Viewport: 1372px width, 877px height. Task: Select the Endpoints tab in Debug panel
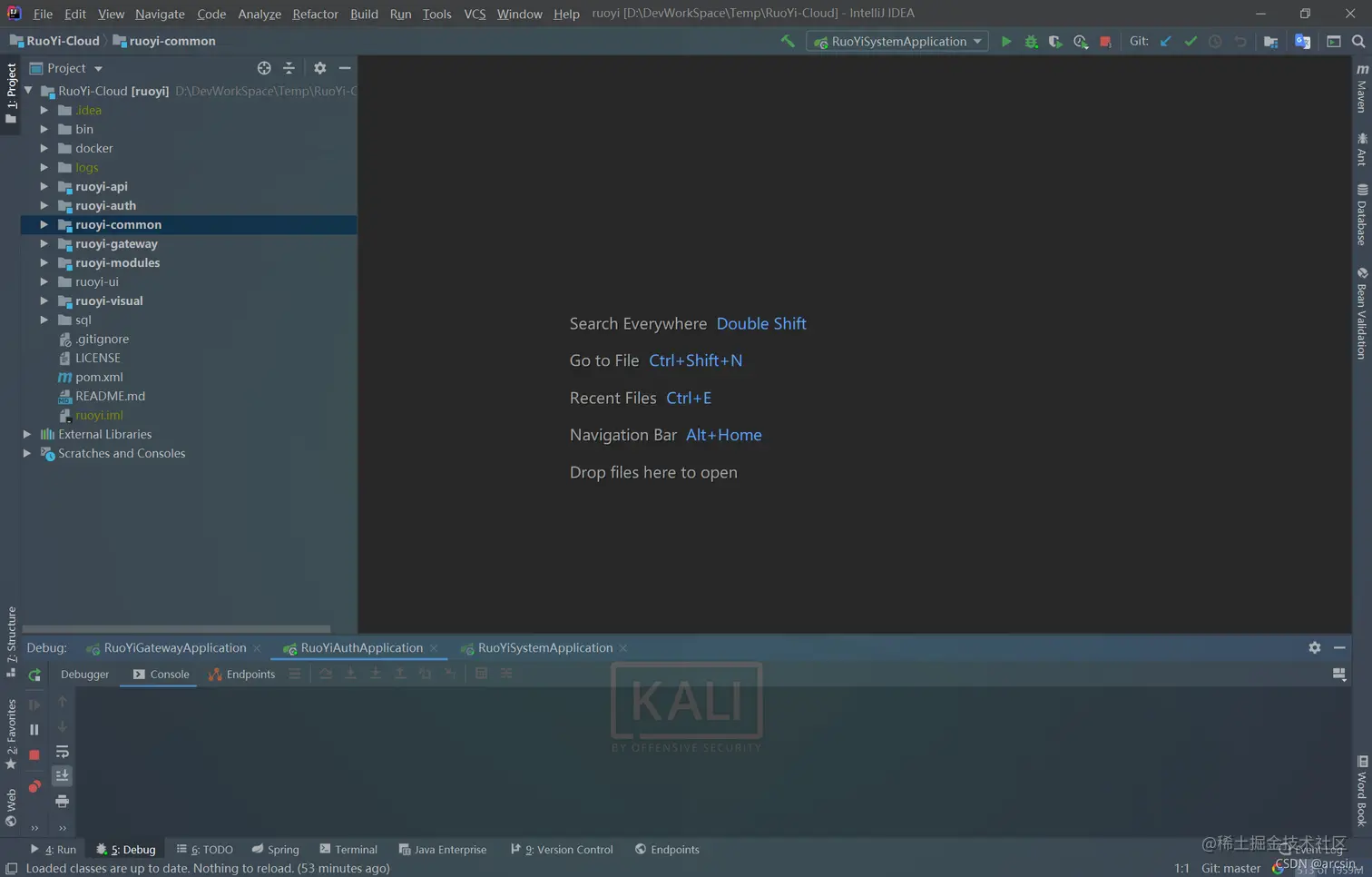[x=242, y=674]
